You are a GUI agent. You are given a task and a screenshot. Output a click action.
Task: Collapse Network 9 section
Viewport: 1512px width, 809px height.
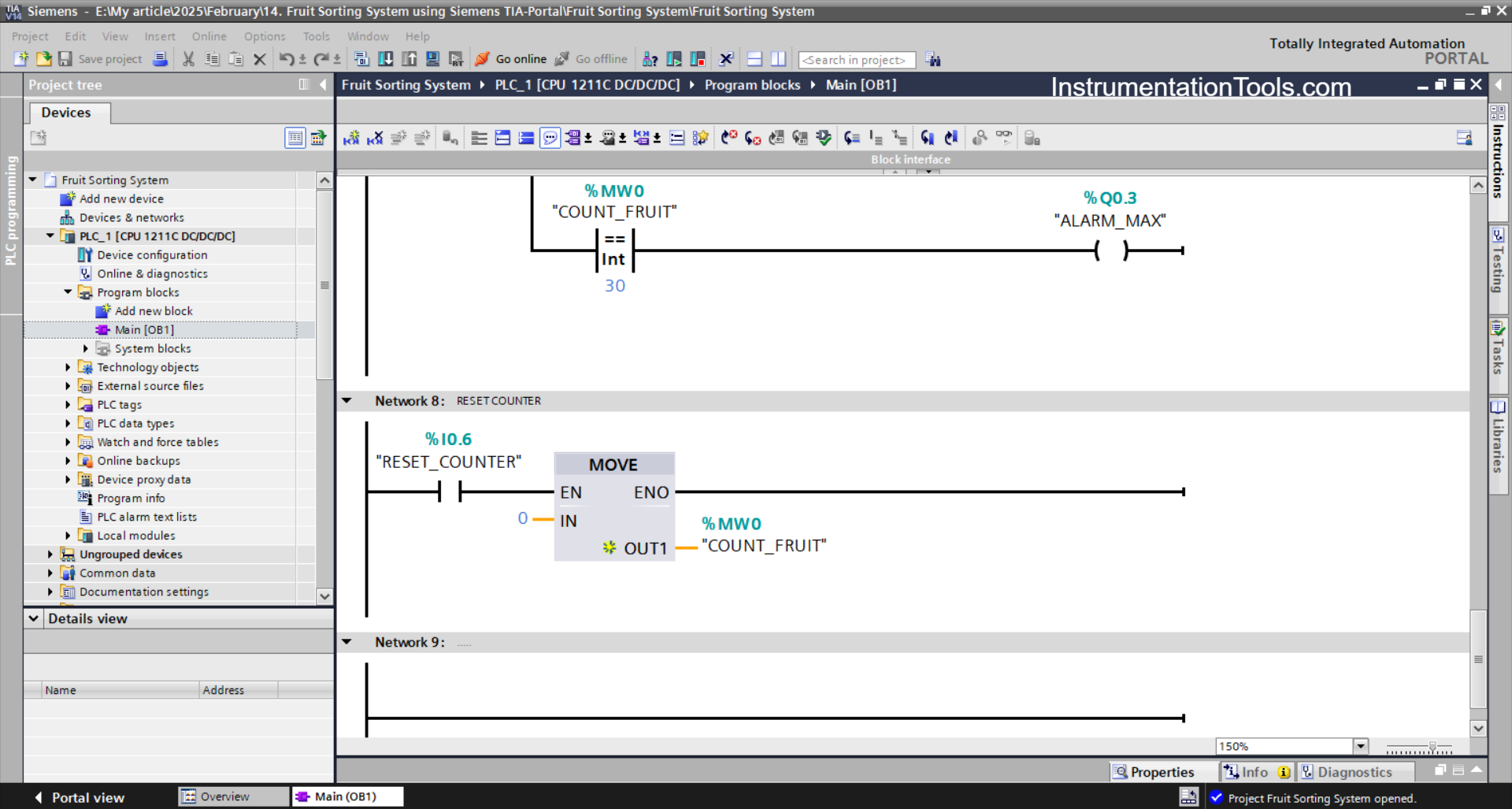tap(346, 642)
